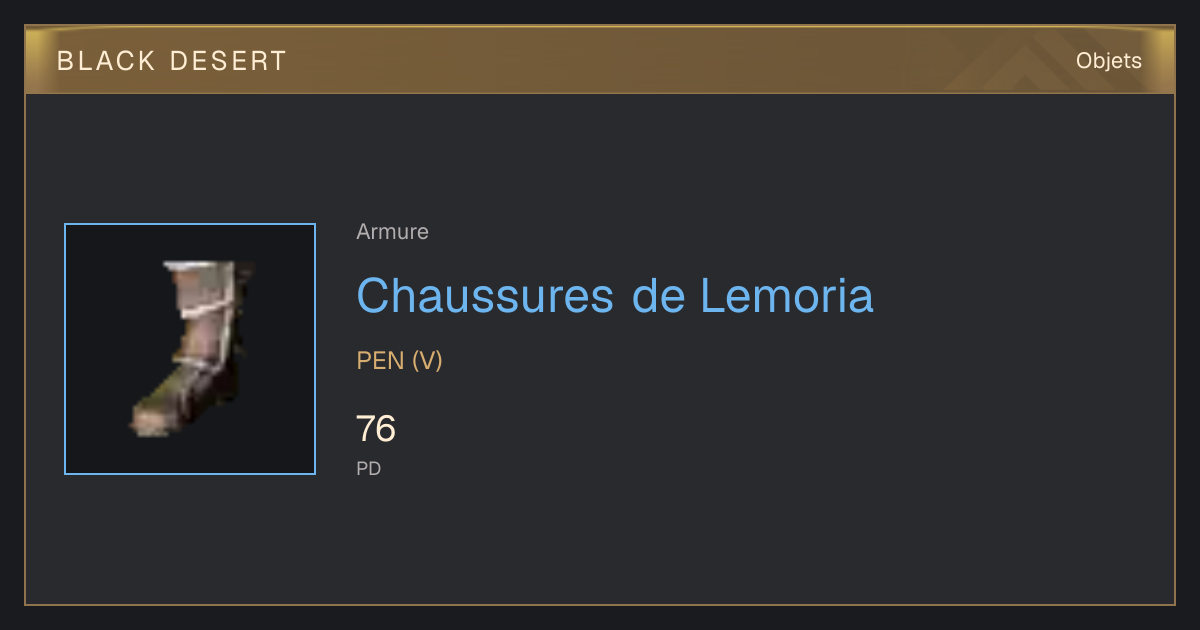1200x630 pixels.
Task: Click the BLACK DESERT header title
Action: pos(172,61)
